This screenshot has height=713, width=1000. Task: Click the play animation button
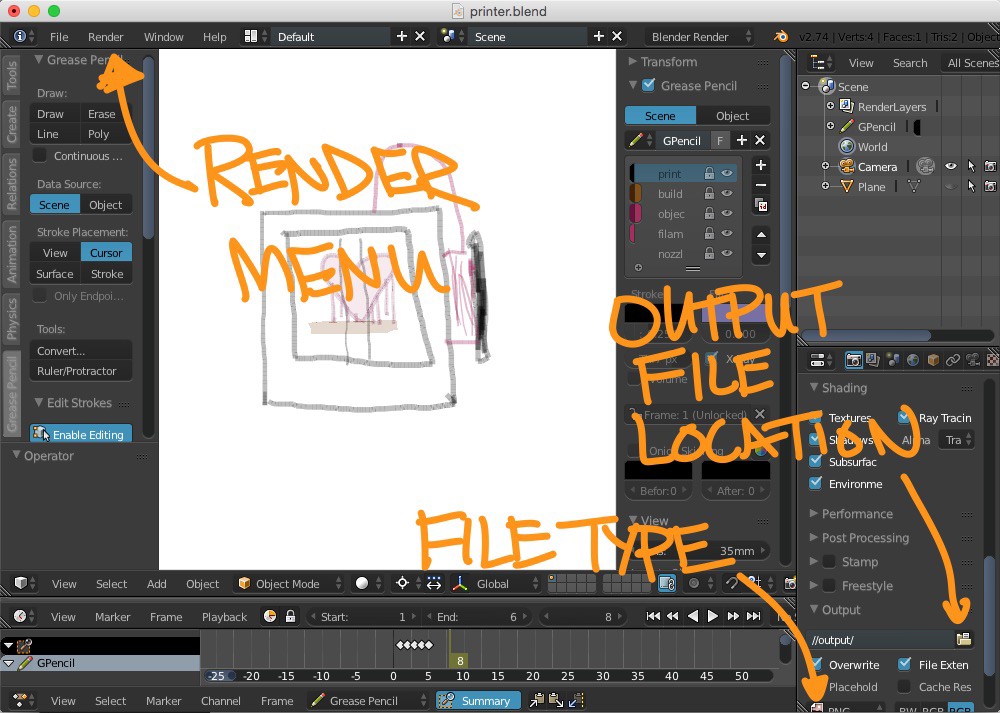click(712, 616)
